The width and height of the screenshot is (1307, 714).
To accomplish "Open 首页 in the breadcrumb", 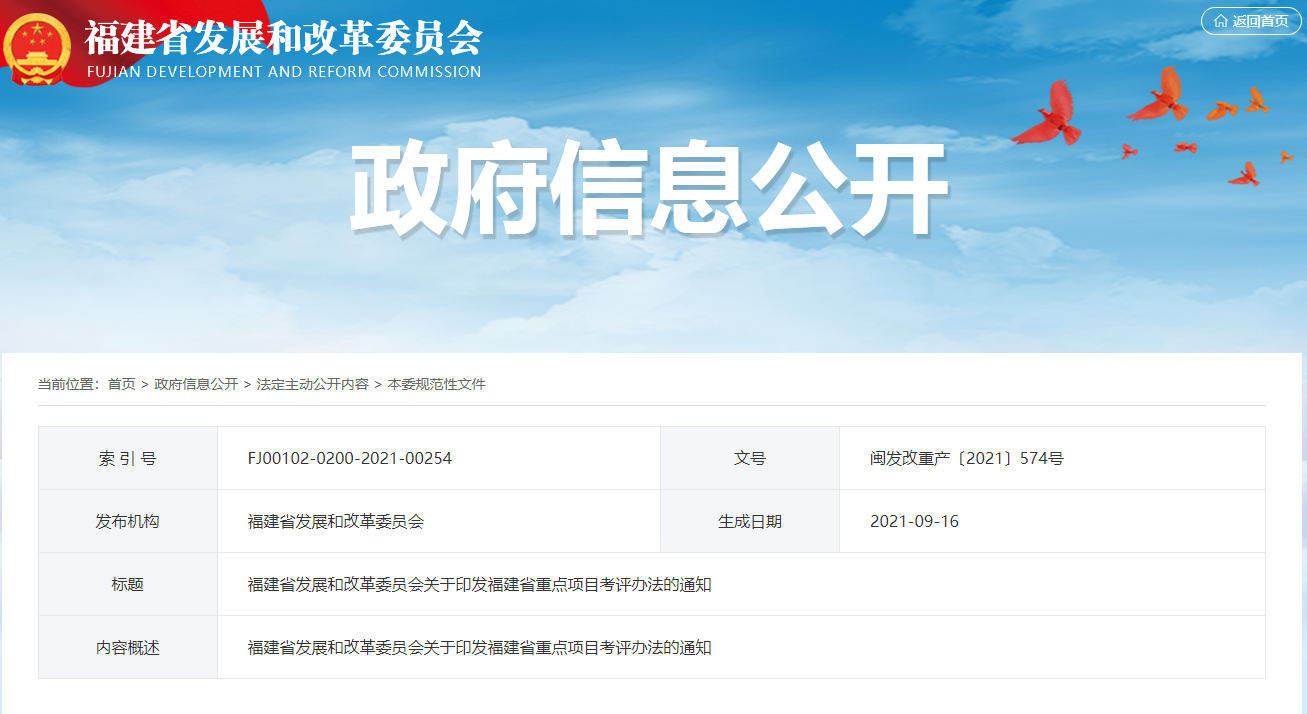I will (x=121, y=384).
